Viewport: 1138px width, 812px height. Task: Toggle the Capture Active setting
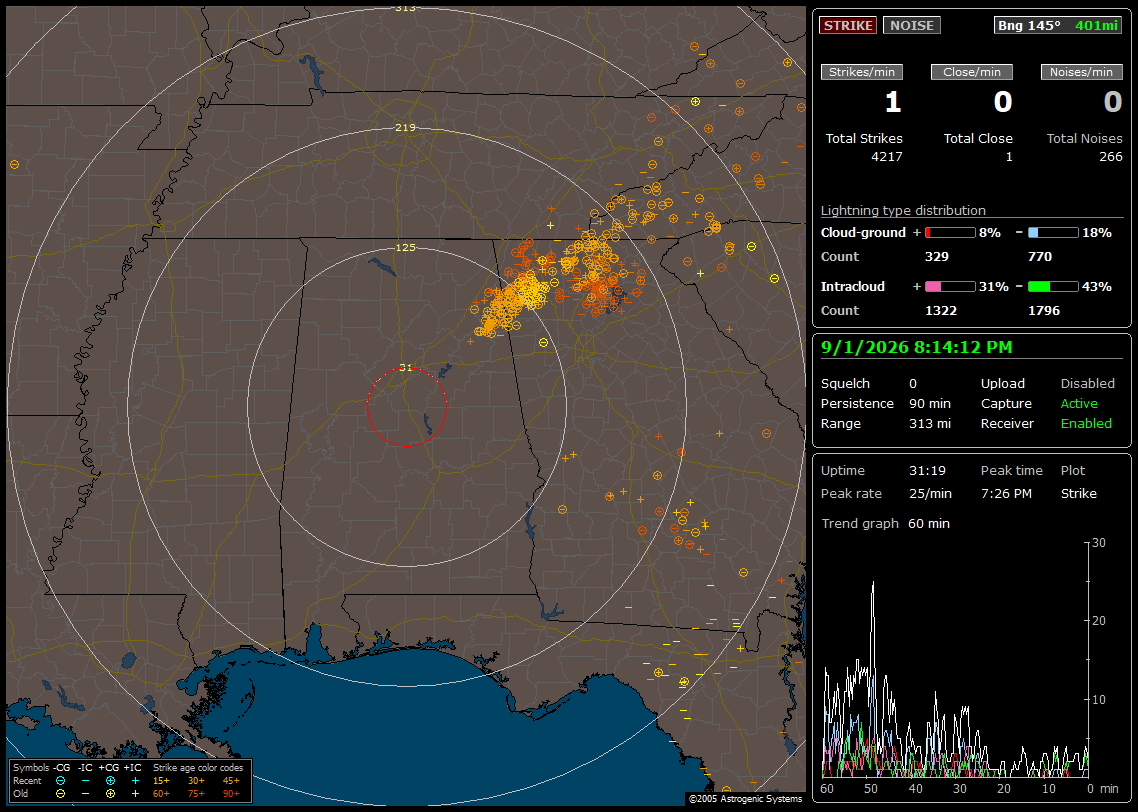pyautogui.click(x=1078, y=403)
